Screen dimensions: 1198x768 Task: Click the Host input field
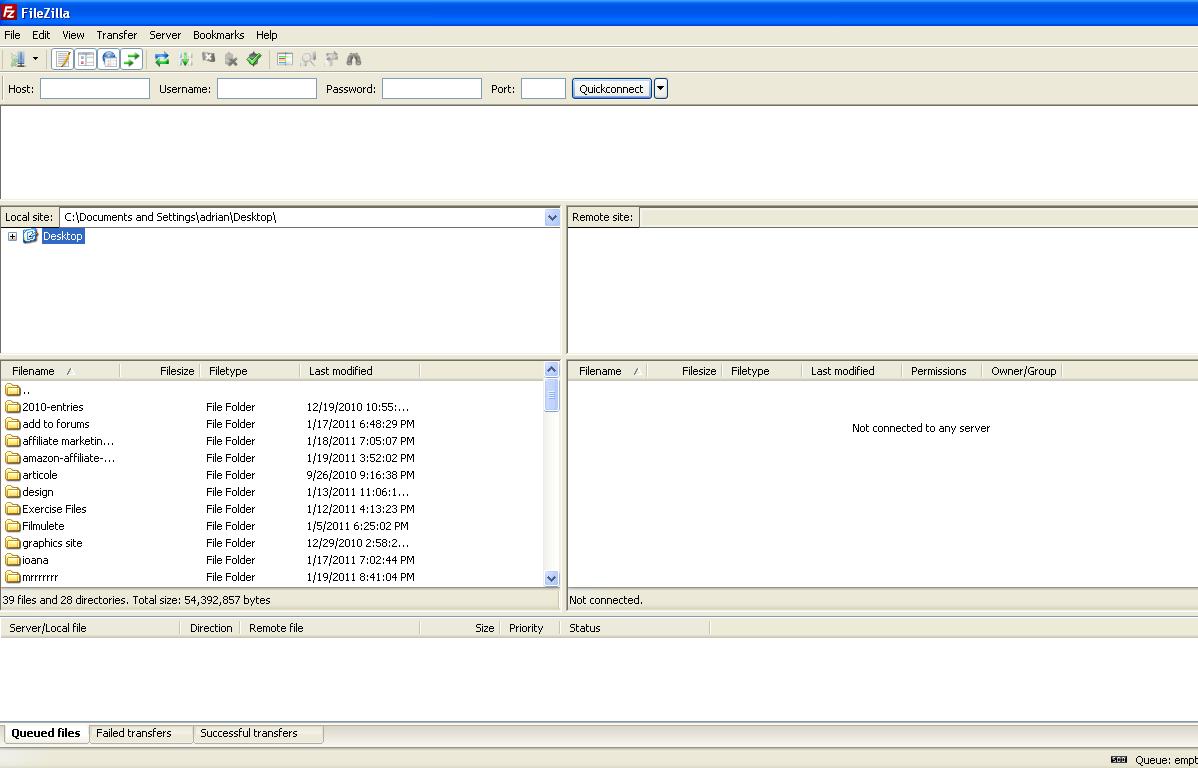(x=95, y=89)
